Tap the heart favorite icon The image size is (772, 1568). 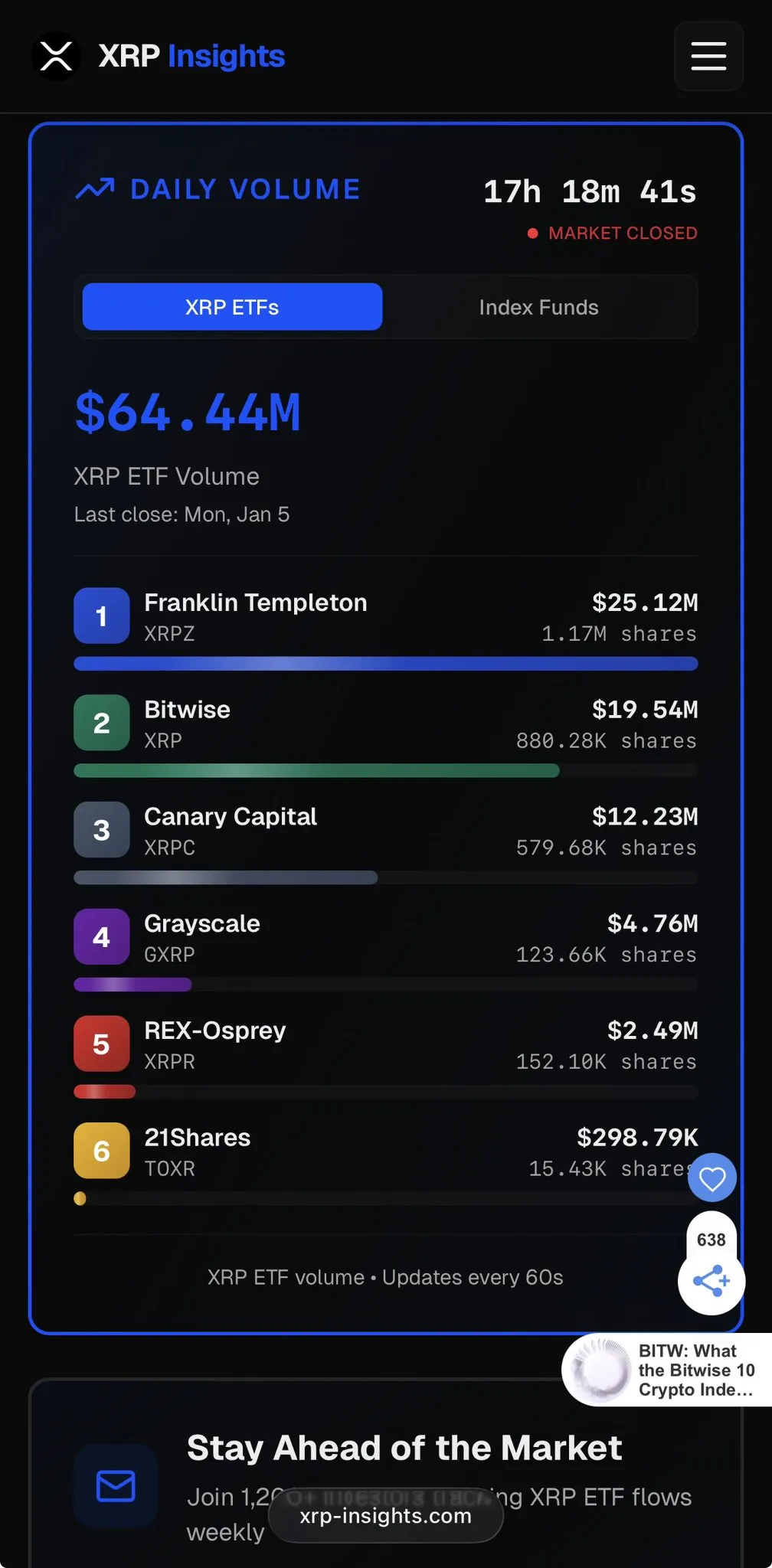pos(711,1178)
